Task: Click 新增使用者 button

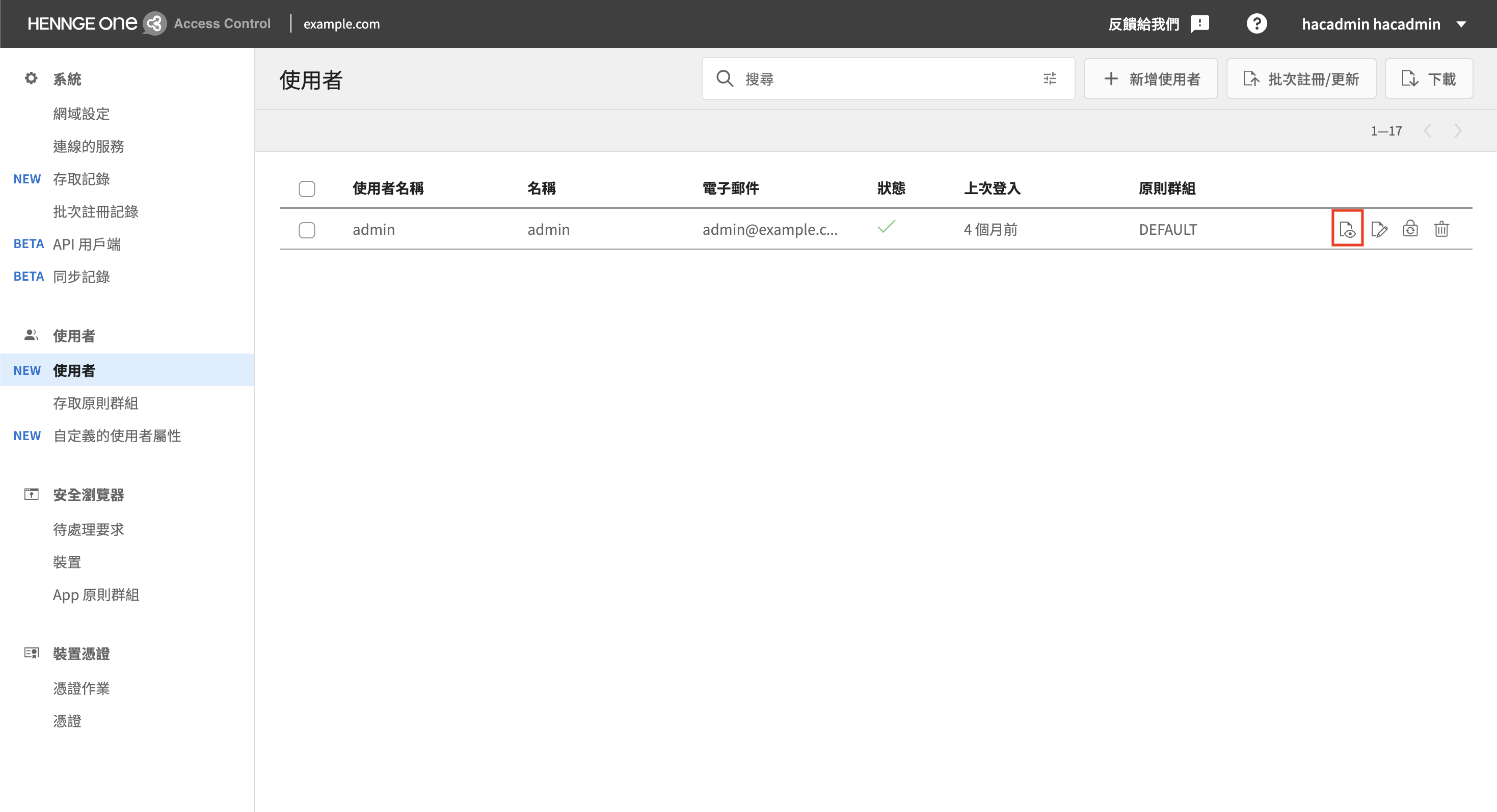Action: point(1151,78)
